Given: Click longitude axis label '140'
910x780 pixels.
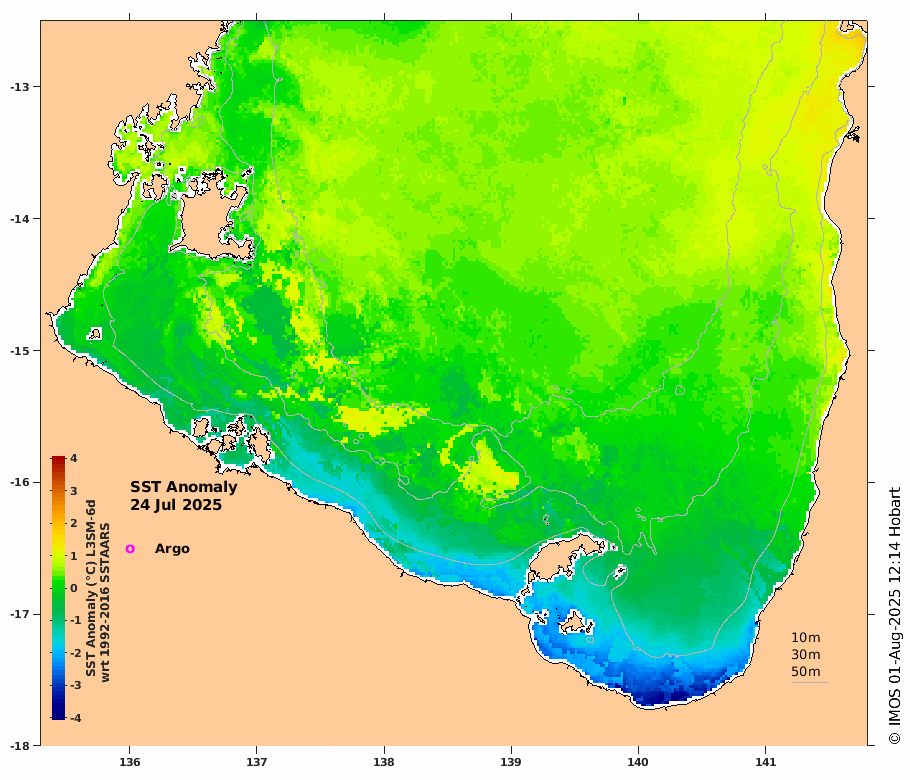Looking at the screenshot, I should pyautogui.click(x=638, y=762).
